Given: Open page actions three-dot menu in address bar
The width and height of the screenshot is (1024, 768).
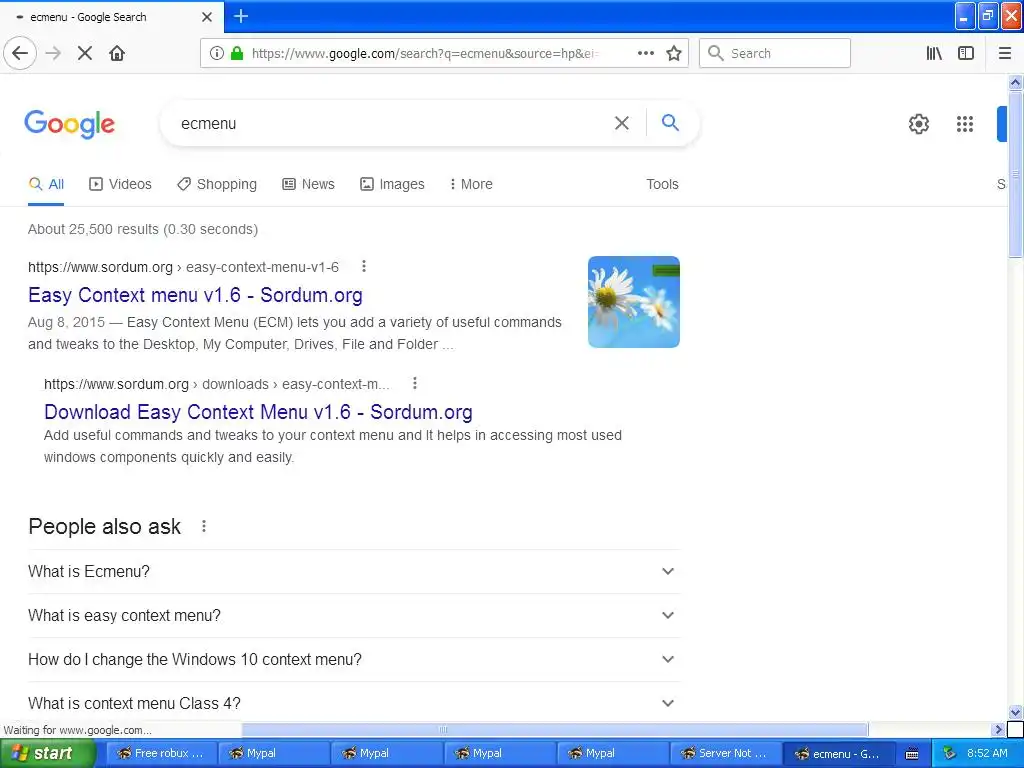Looking at the screenshot, I should coord(645,53).
